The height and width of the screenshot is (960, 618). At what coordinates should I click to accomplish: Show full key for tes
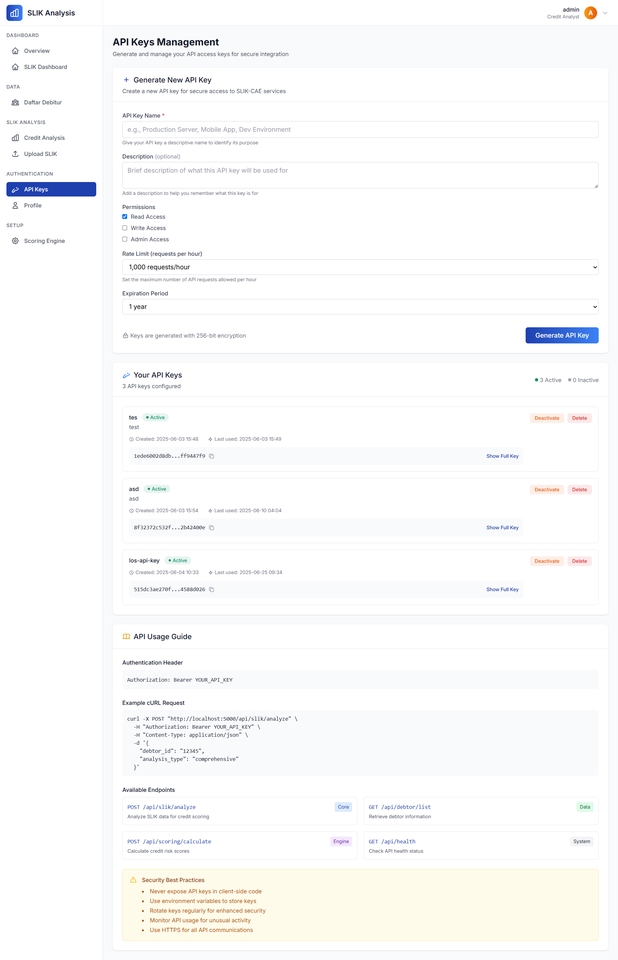coord(502,456)
